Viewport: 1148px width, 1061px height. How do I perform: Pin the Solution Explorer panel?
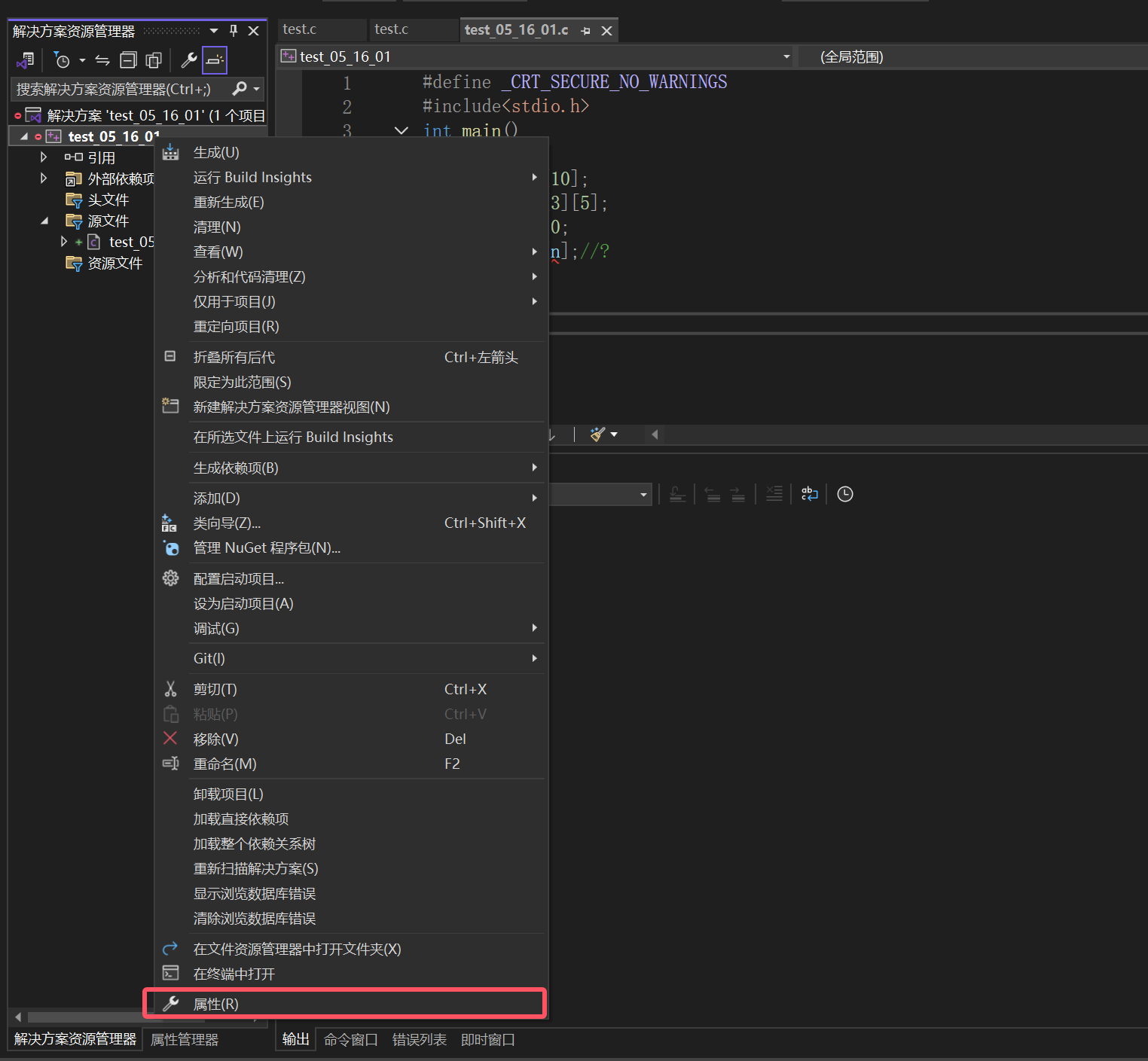tap(234, 31)
